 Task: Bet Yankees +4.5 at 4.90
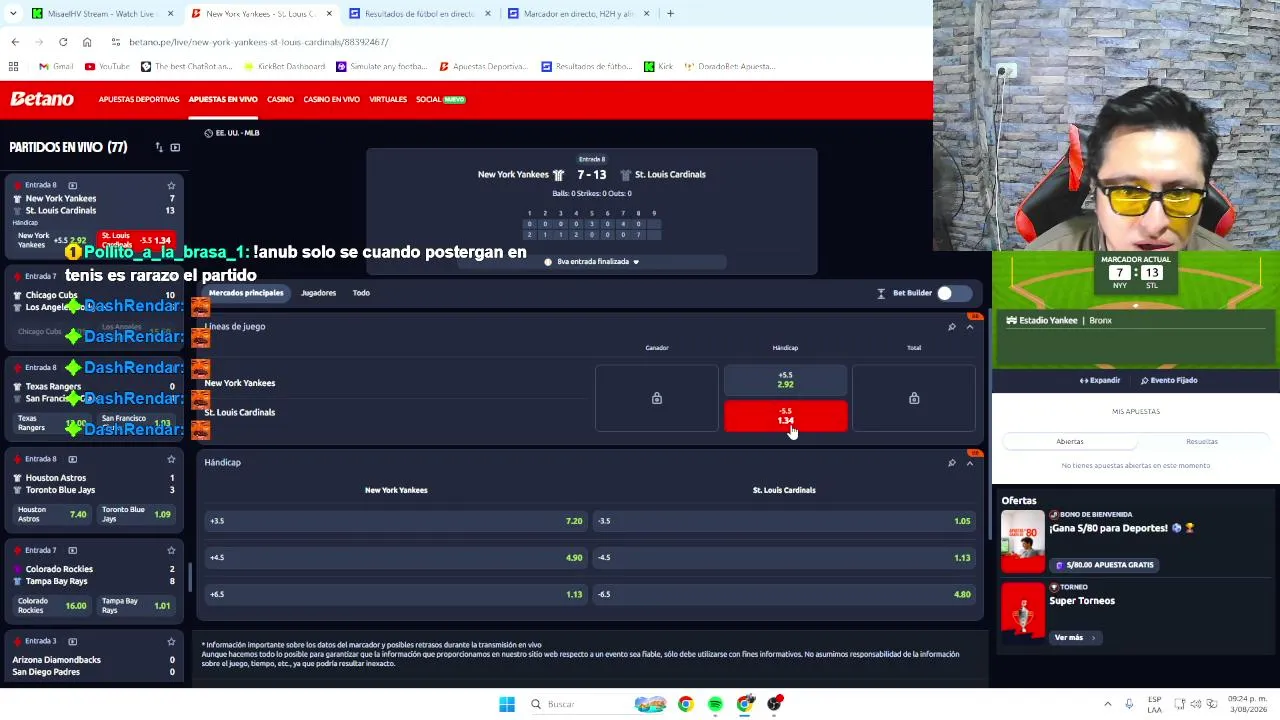(x=395, y=558)
